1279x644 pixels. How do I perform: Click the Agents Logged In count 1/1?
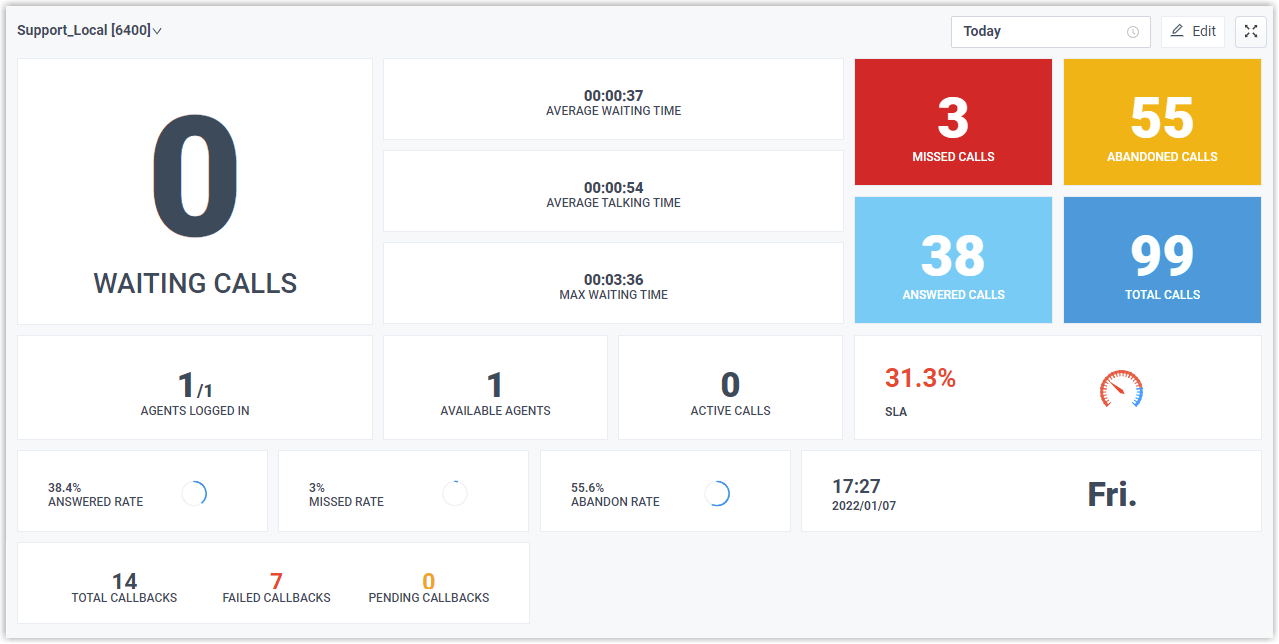pyautogui.click(x=195, y=385)
